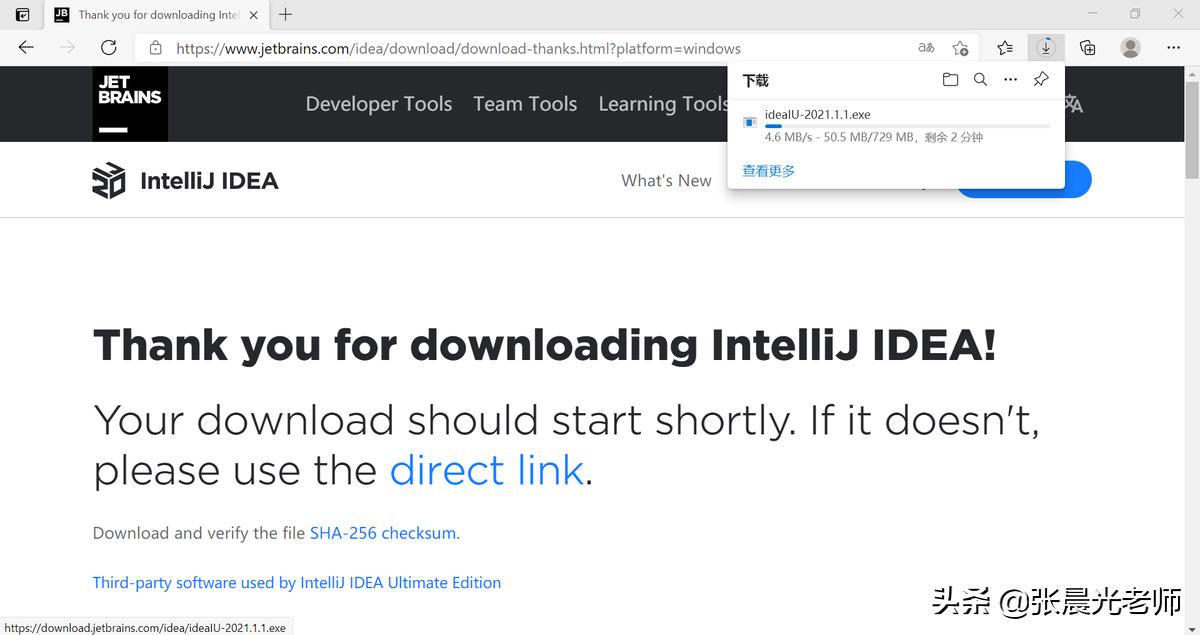Image resolution: width=1200 pixels, height=635 pixels.
Task: View site security lock information
Action: (155, 48)
